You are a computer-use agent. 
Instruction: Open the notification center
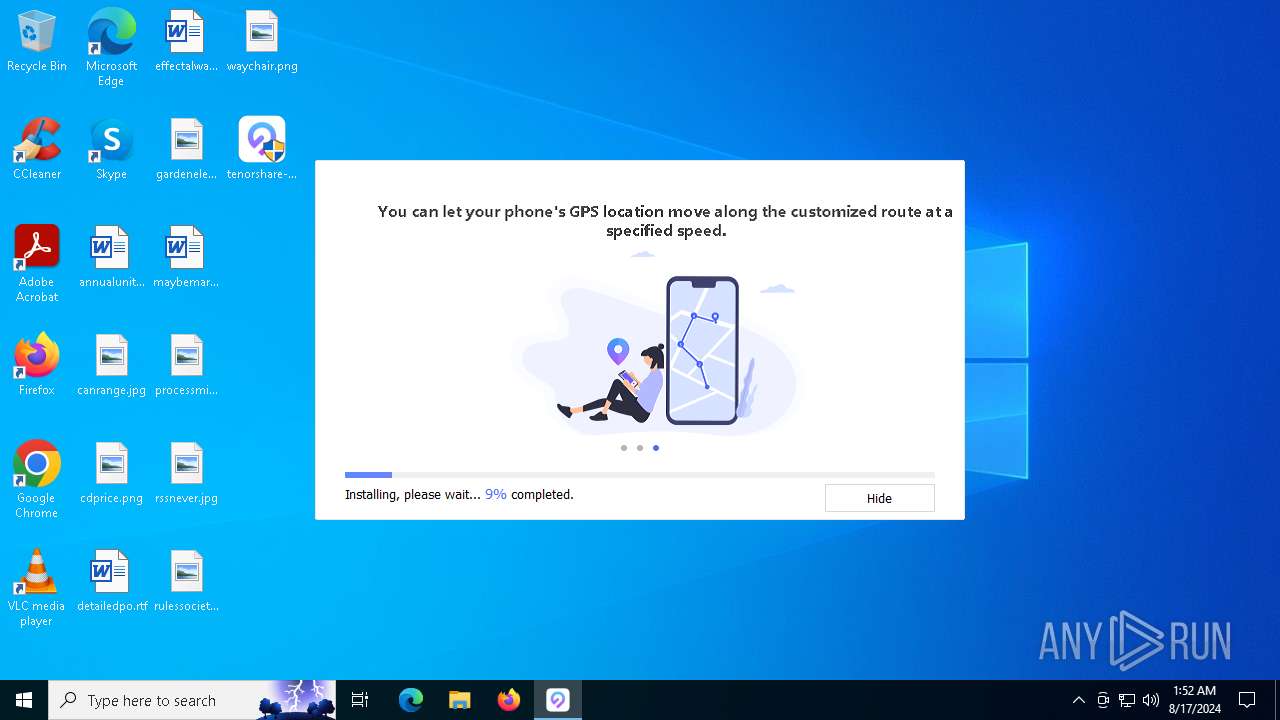click(x=1247, y=700)
